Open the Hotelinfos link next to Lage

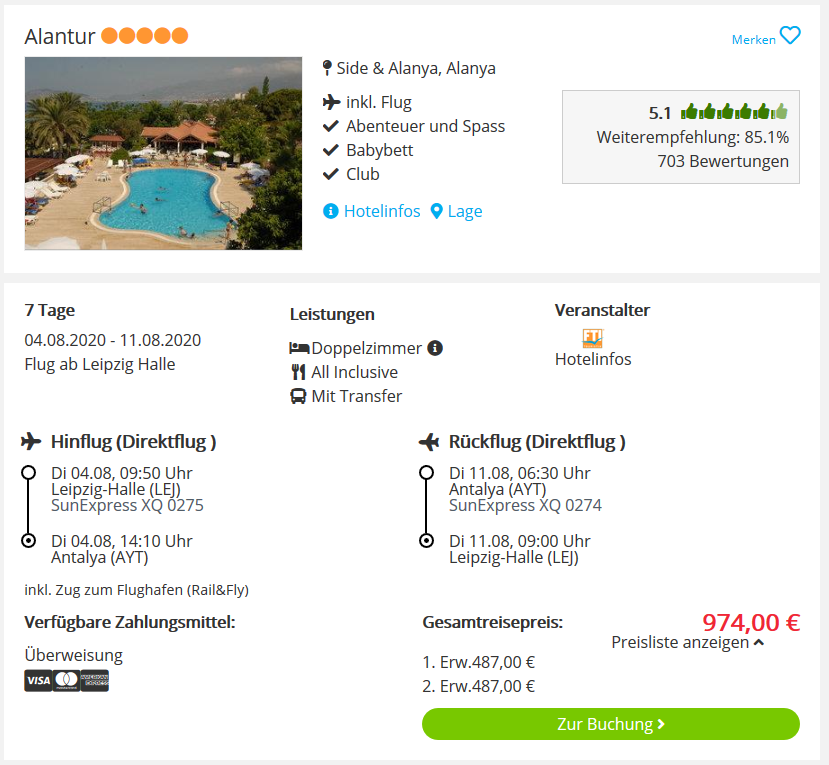coord(382,211)
